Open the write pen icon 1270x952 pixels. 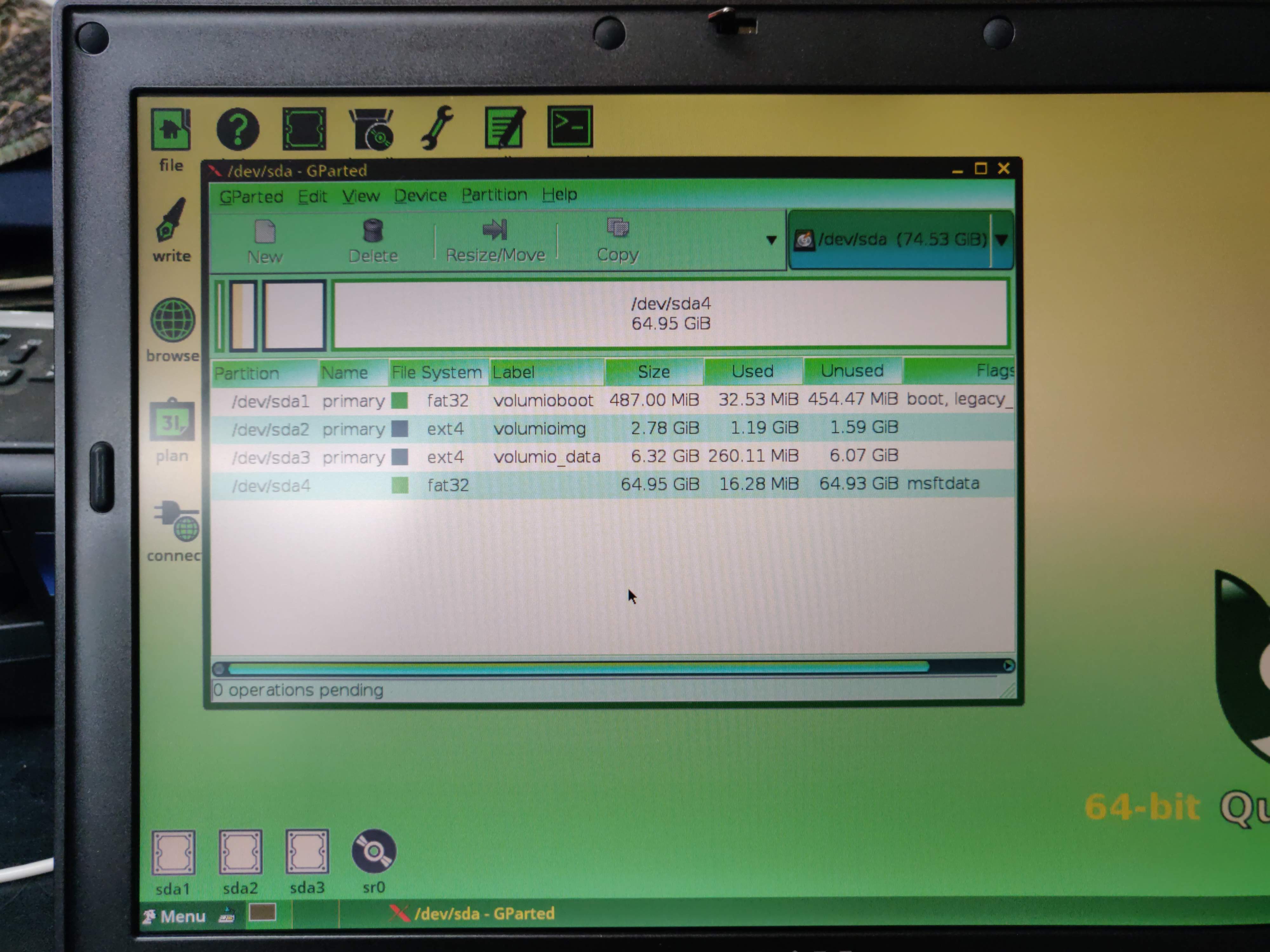tap(171, 220)
